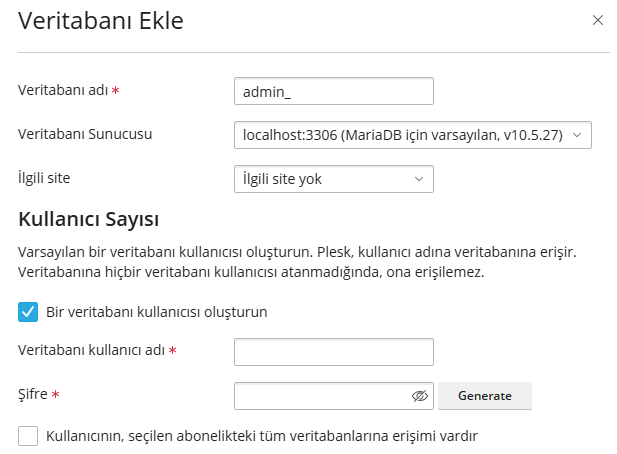Screen dimensions: 617x454
Task: Enable access to all subscription databases checkbox
Action: coord(28,436)
